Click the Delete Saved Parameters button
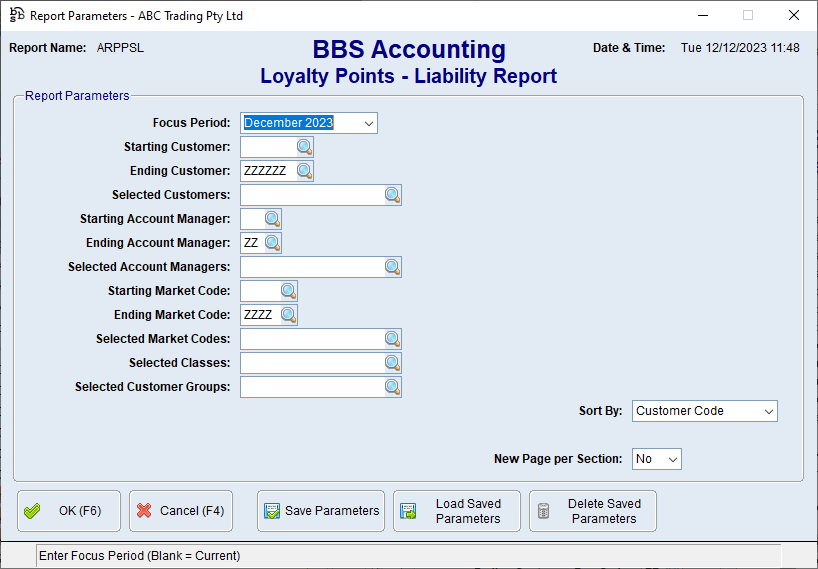Screen dimensions: 818x569 593,511
